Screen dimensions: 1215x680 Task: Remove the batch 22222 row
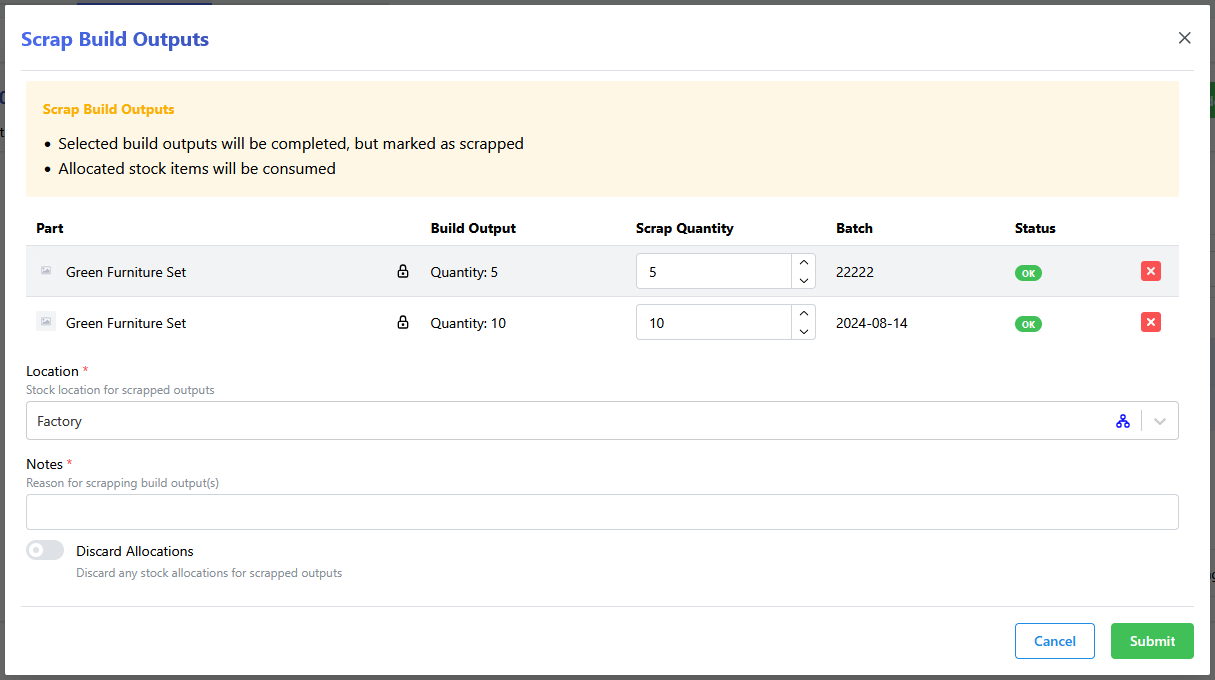pos(1150,271)
